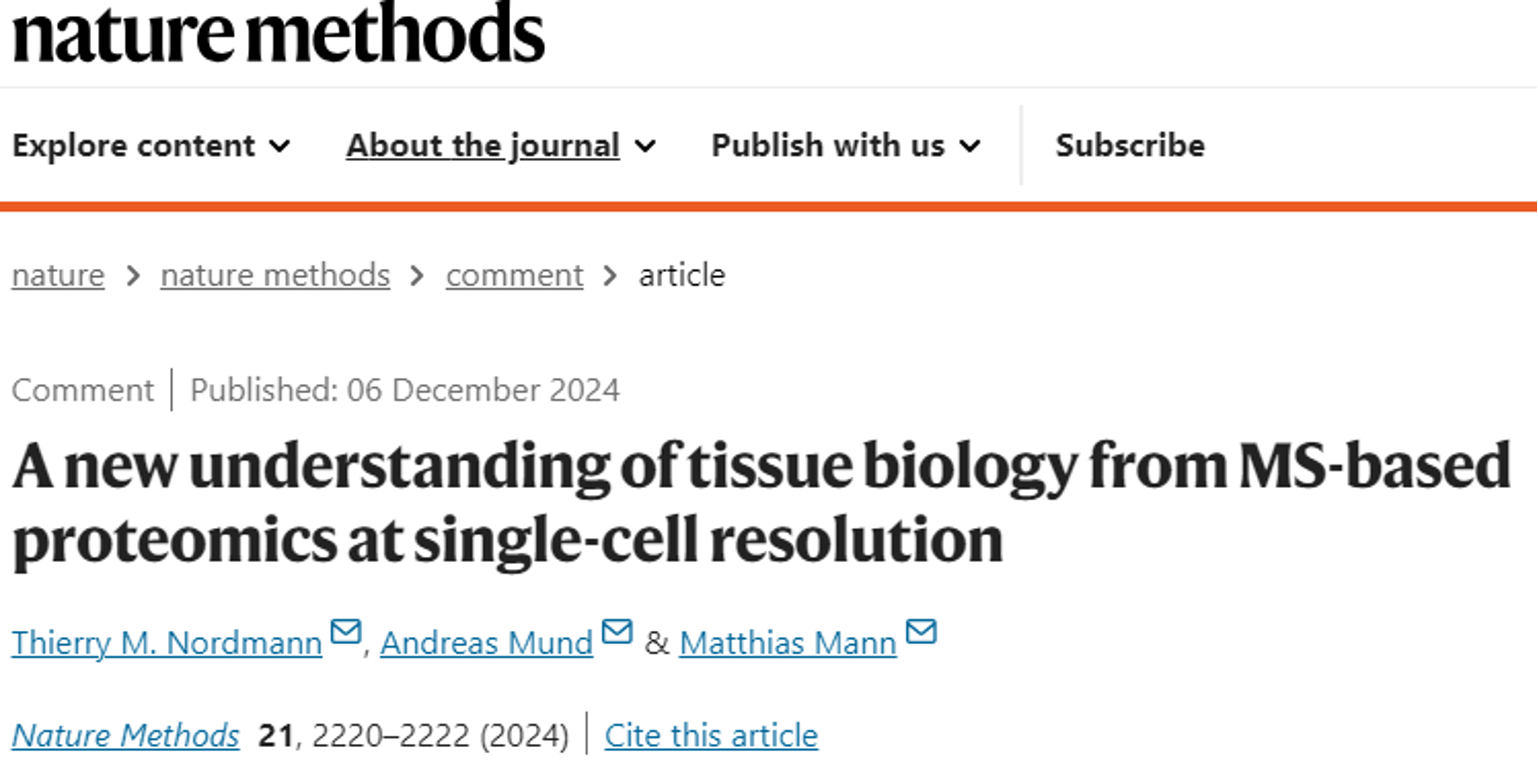This screenshot has width=1538, height=766.
Task: Open author Thierry M. Nordmann's profile
Action: (x=167, y=642)
